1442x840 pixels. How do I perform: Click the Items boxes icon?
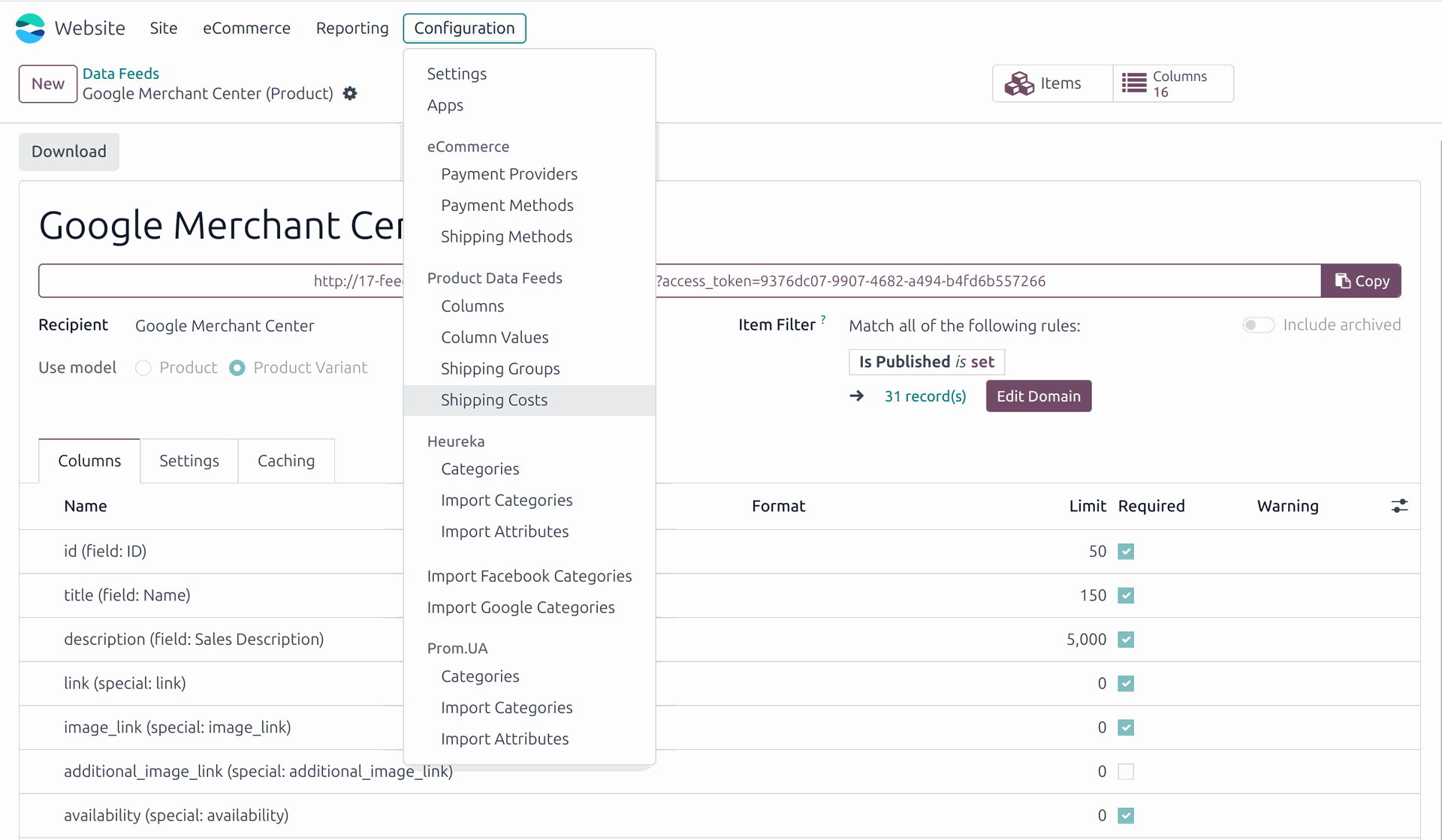1019,83
